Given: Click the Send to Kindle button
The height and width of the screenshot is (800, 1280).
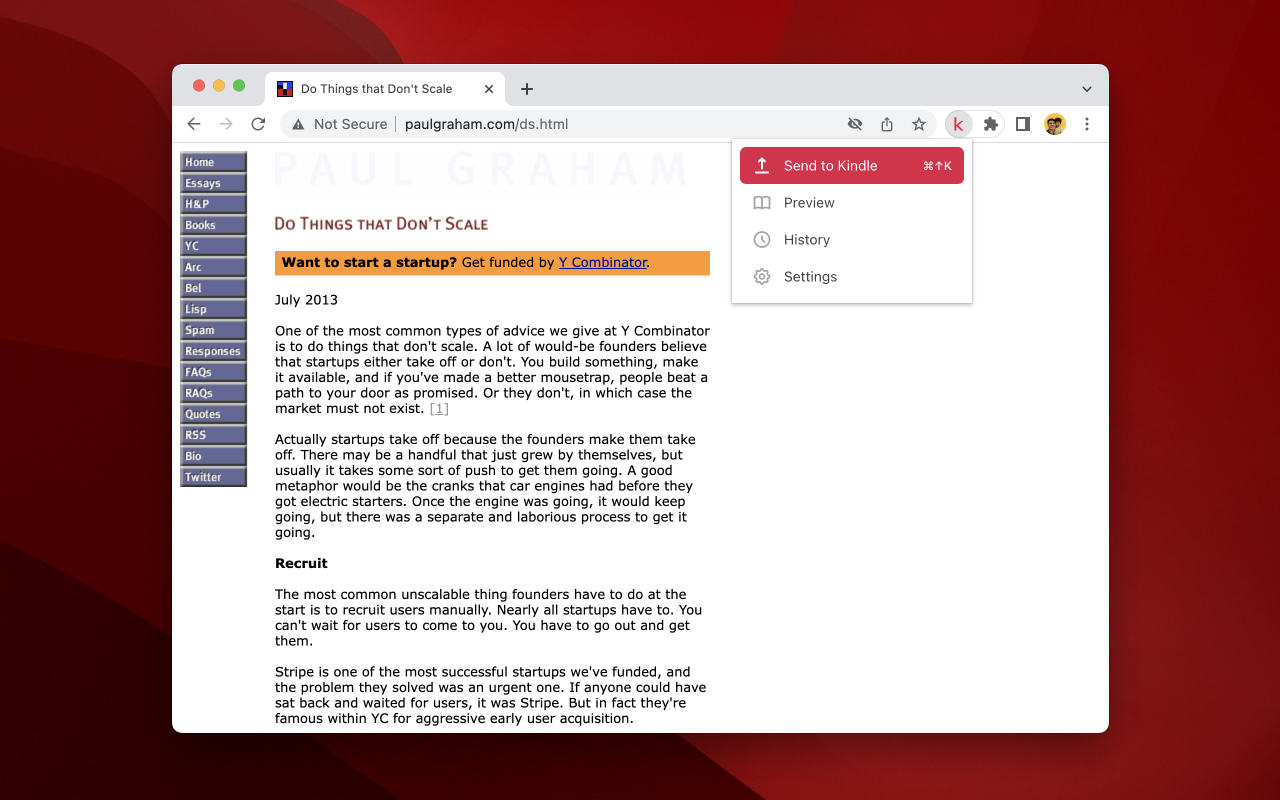Looking at the screenshot, I should pyautogui.click(x=851, y=165).
